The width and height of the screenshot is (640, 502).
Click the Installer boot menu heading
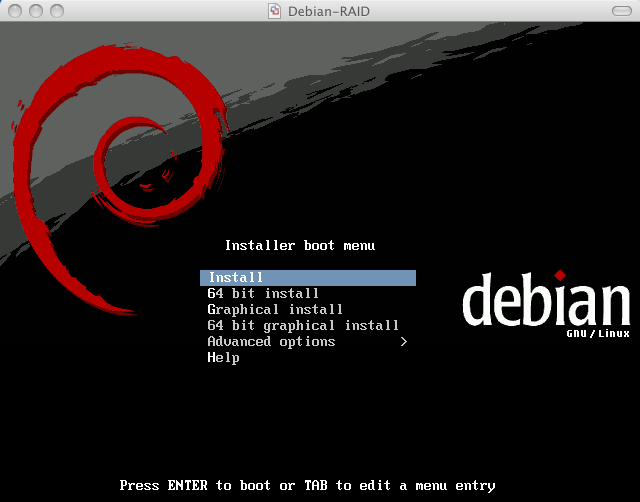(300, 245)
